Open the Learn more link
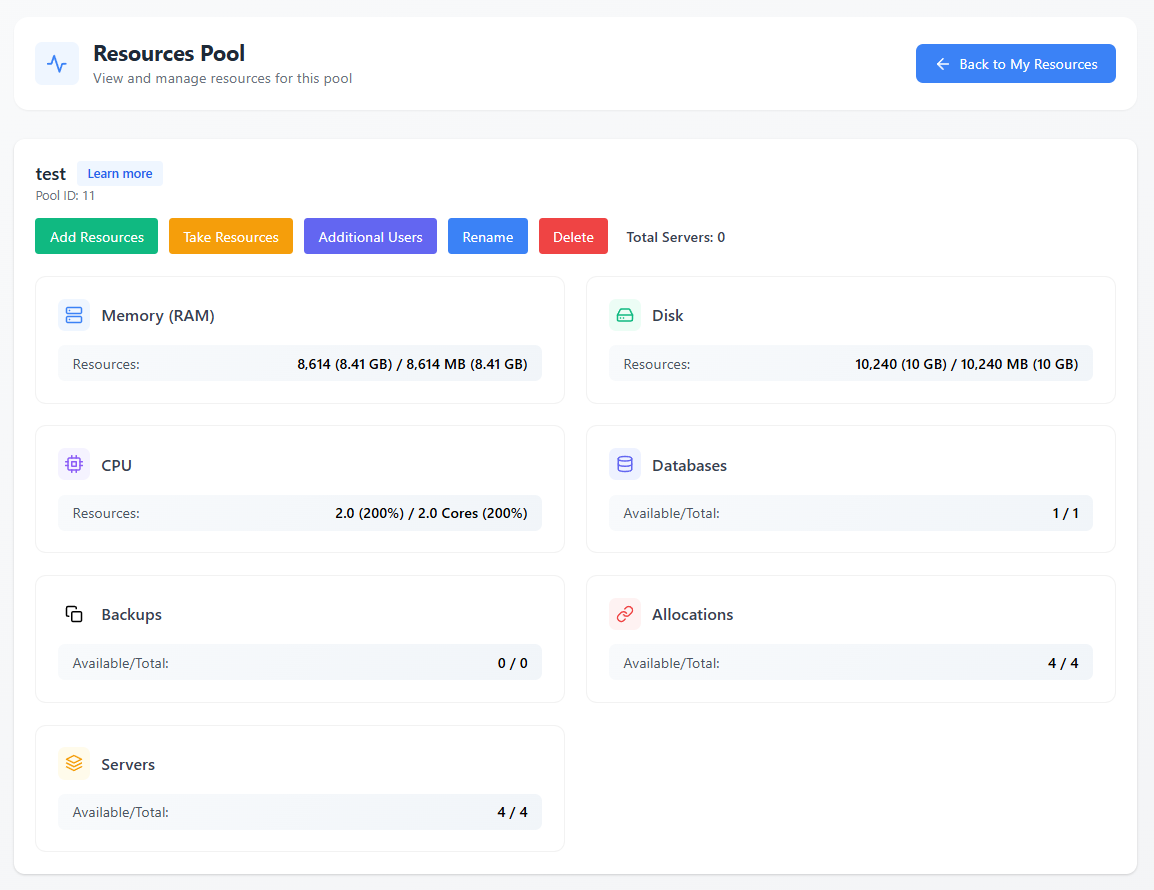 pos(120,174)
